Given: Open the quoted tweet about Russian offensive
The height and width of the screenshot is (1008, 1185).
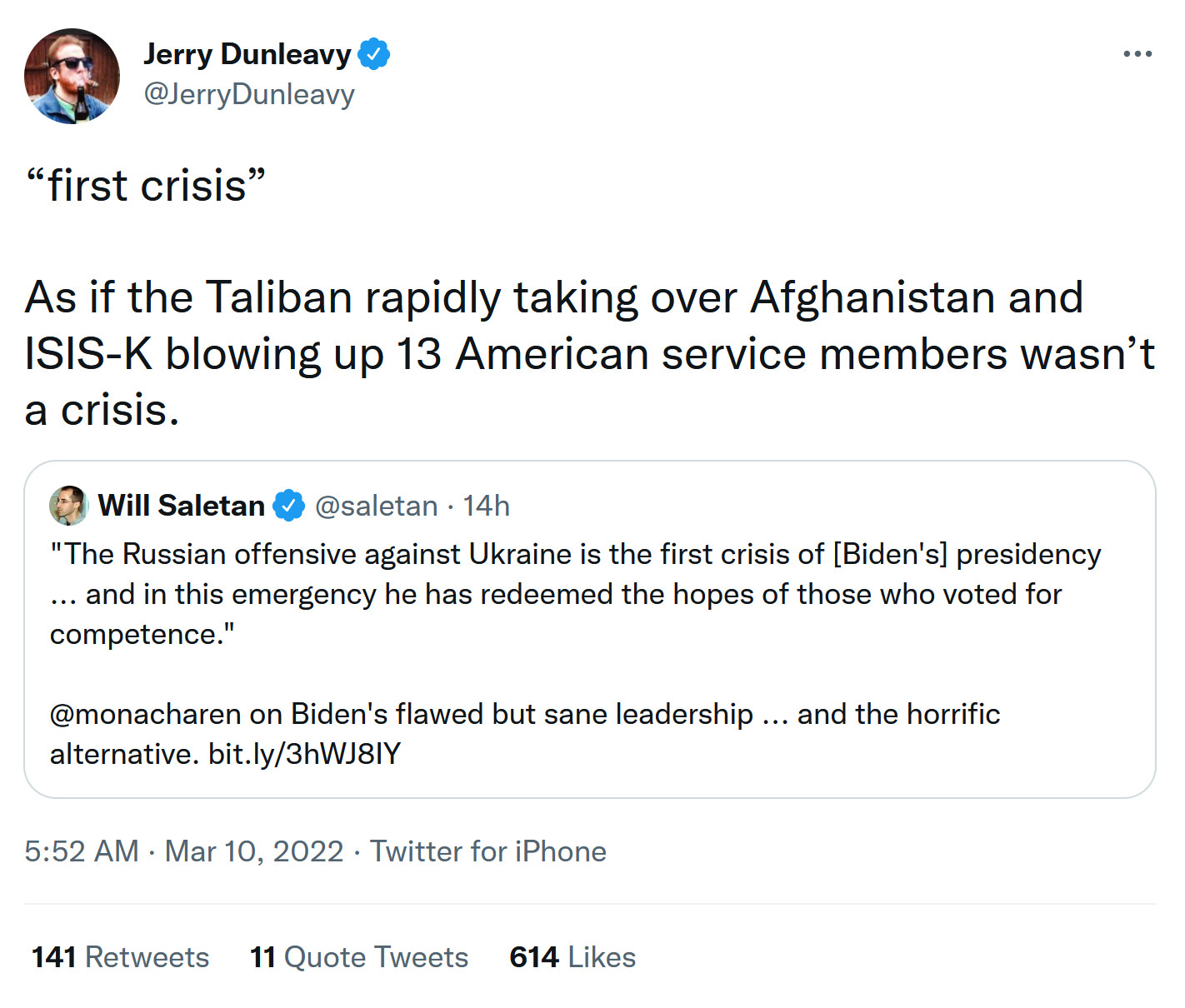Looking at the screenshot, I should click(x=583, y=633).
